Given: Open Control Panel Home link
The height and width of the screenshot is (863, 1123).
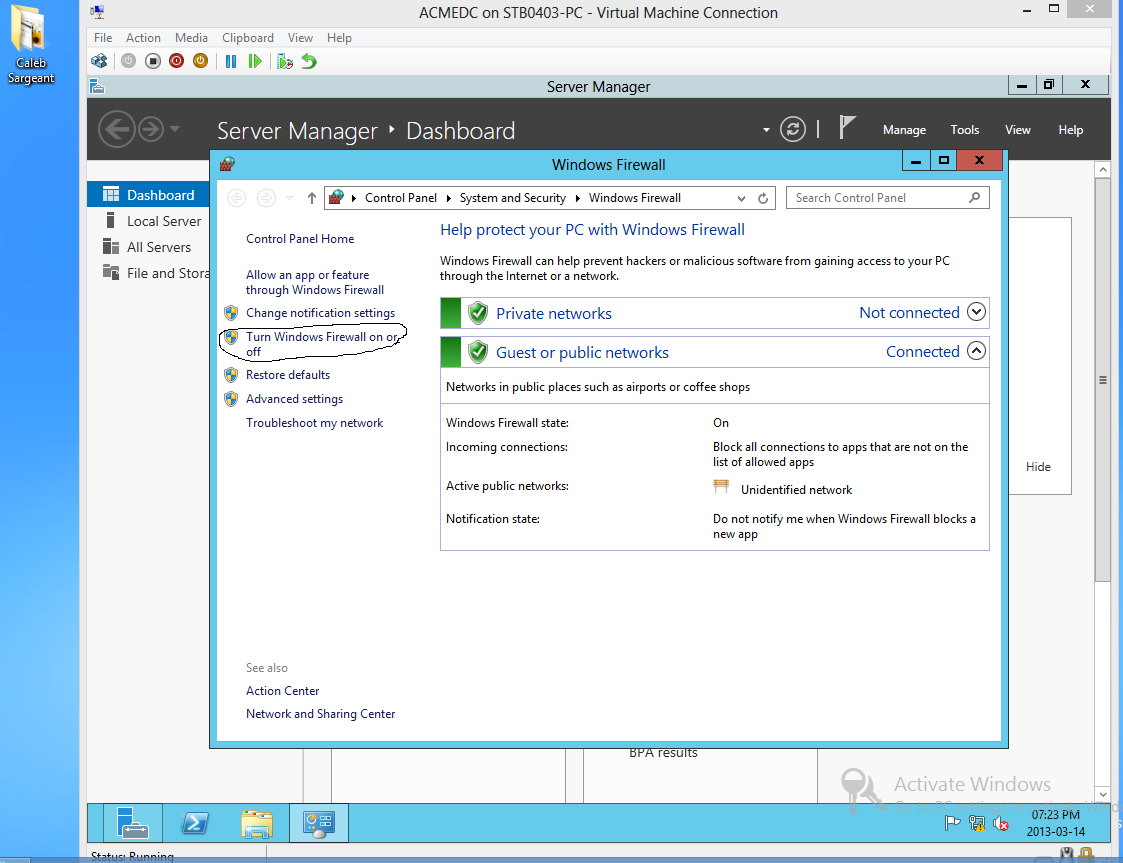Looking at the screenshot, I should [300, 238].
